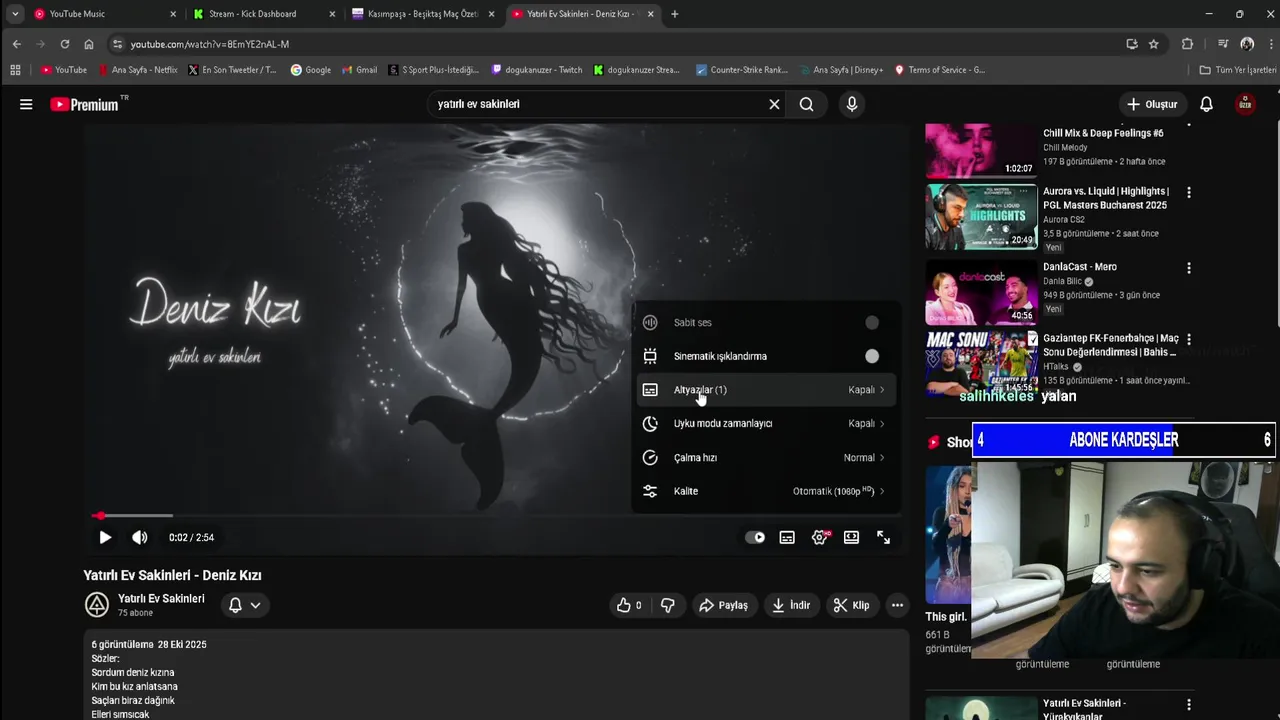
Task: Open Chrome apps grid in bookmarks bar
Action: pos(15,70)
